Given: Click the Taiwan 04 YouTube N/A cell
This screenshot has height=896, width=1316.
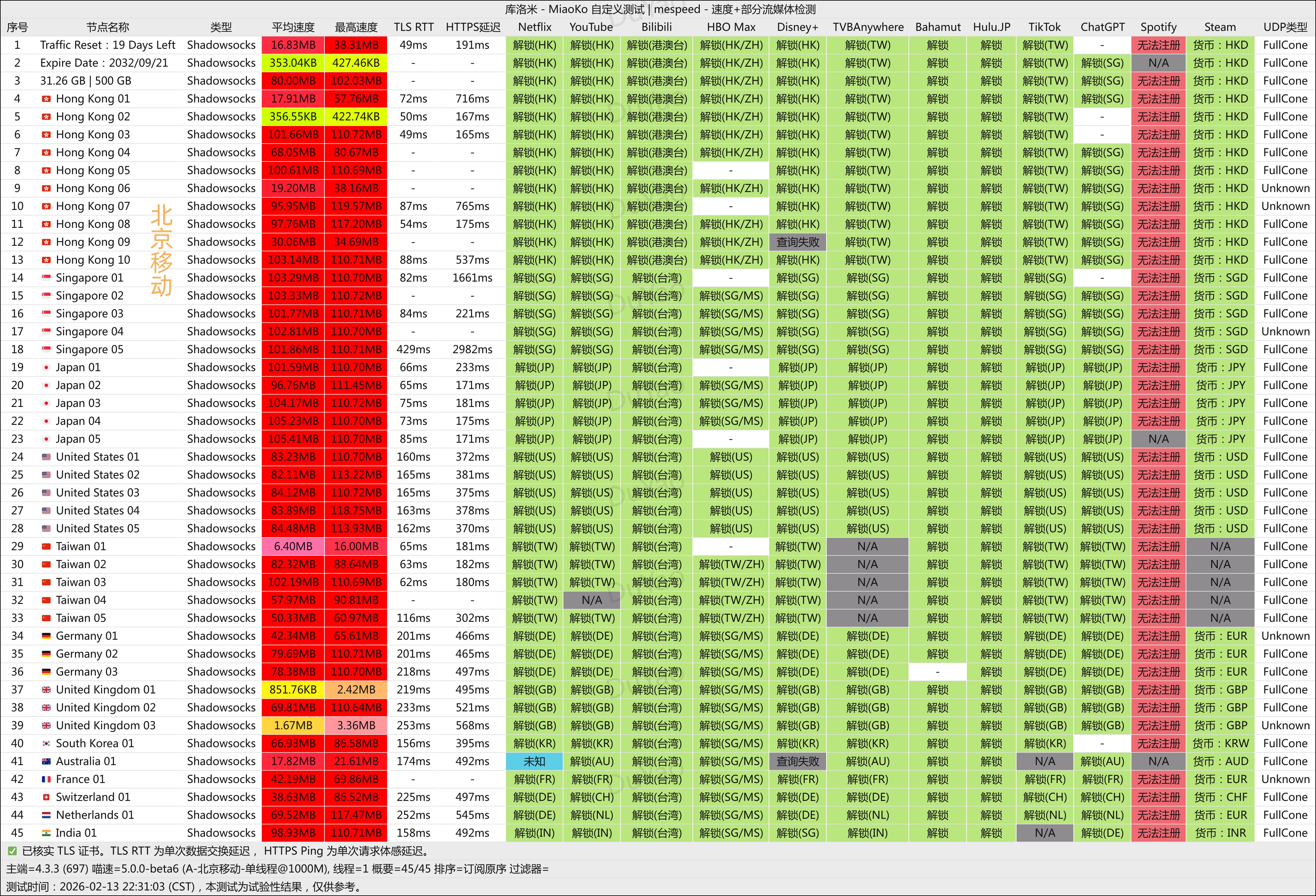Looking at the screenshot, I should pos(591,600).
